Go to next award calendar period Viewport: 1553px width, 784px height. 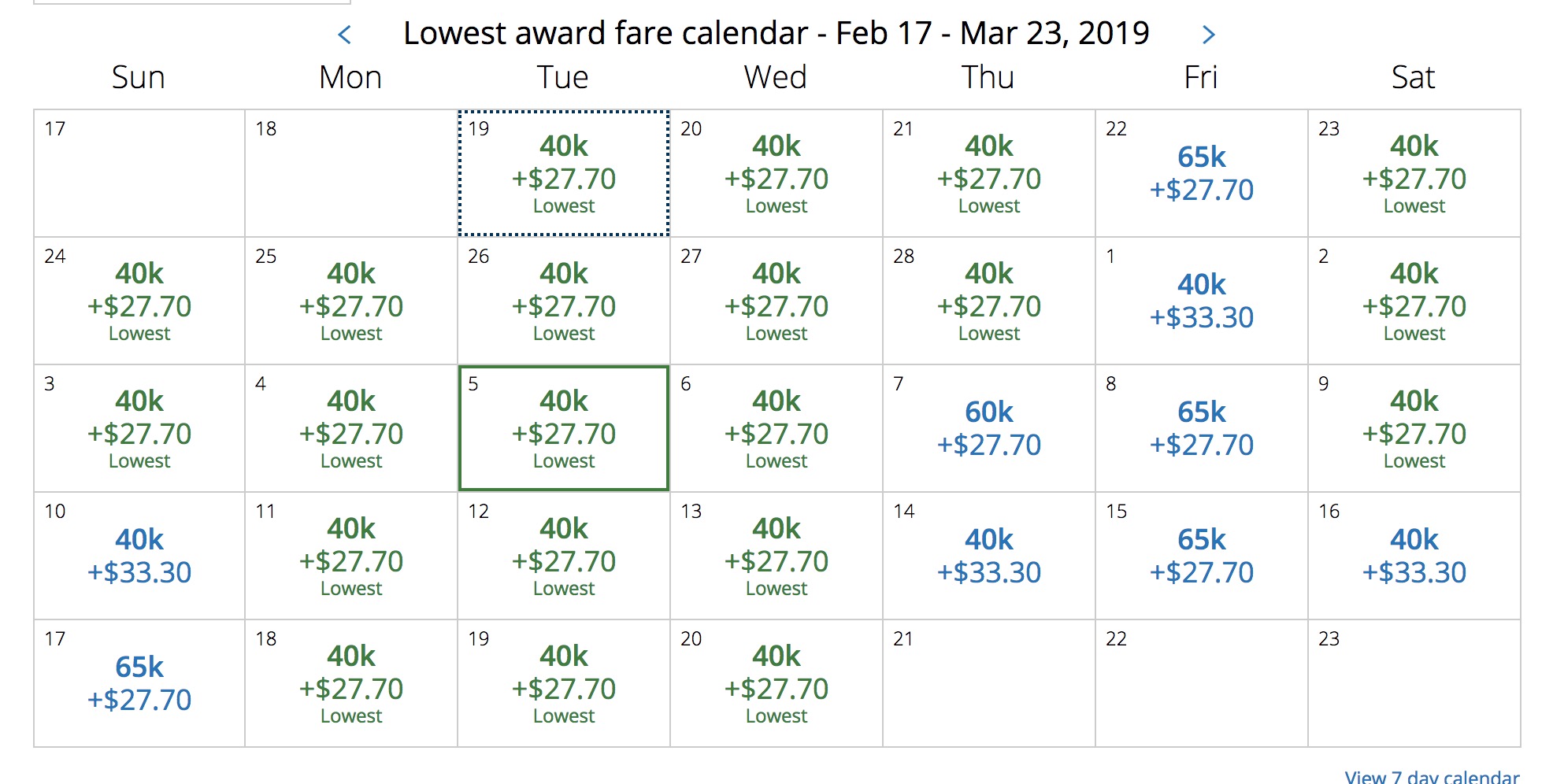tap(1209, 35)
